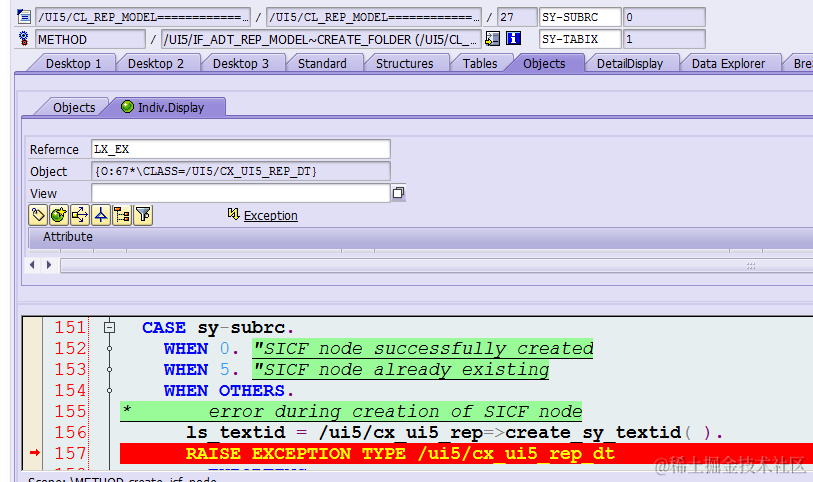This screenshot has height=482, width=813.
Task: Click the right scroll arrow under Attribute table
Action: point(49,265)
